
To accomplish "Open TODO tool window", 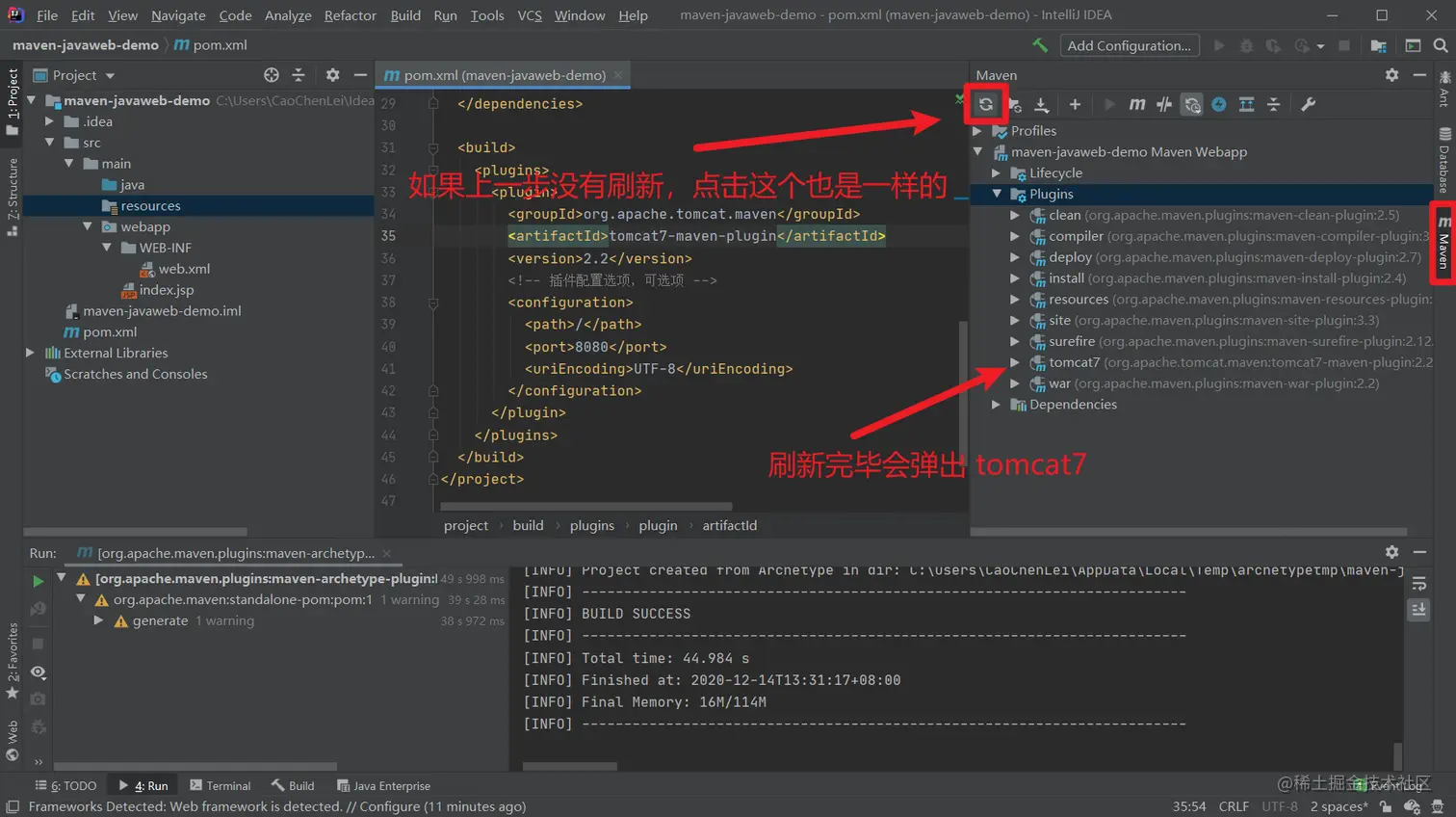I will coord(65,785).
